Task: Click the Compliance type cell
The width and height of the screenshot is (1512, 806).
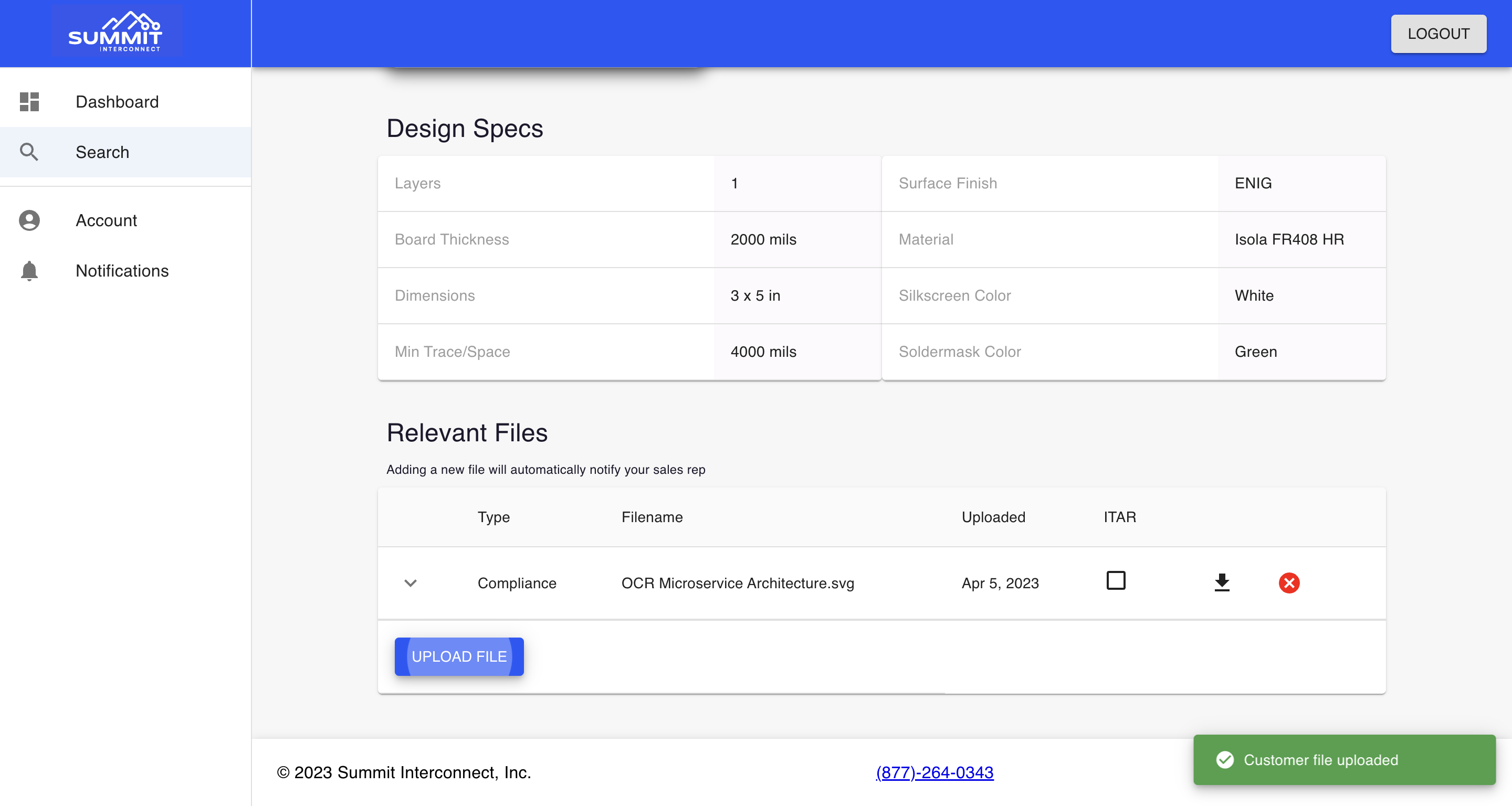Action: click(517, 583)
